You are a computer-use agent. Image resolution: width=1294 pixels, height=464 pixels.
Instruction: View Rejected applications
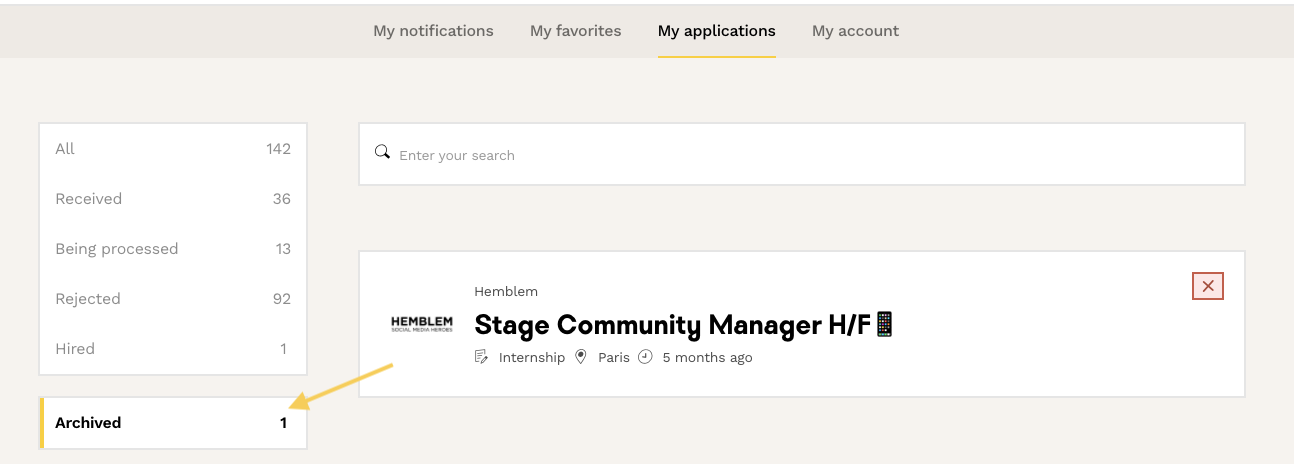(173, 299)
